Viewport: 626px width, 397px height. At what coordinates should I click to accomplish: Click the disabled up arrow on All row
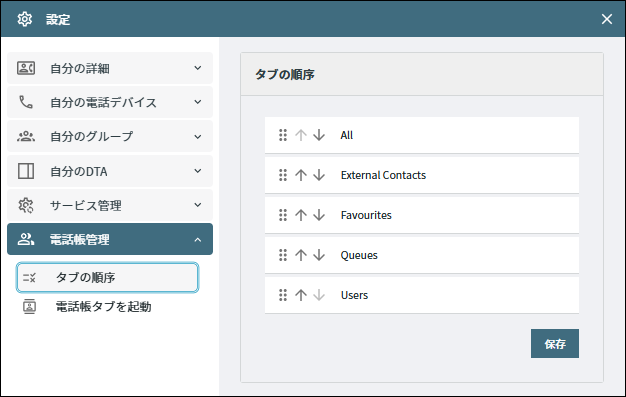click(301, 135)
